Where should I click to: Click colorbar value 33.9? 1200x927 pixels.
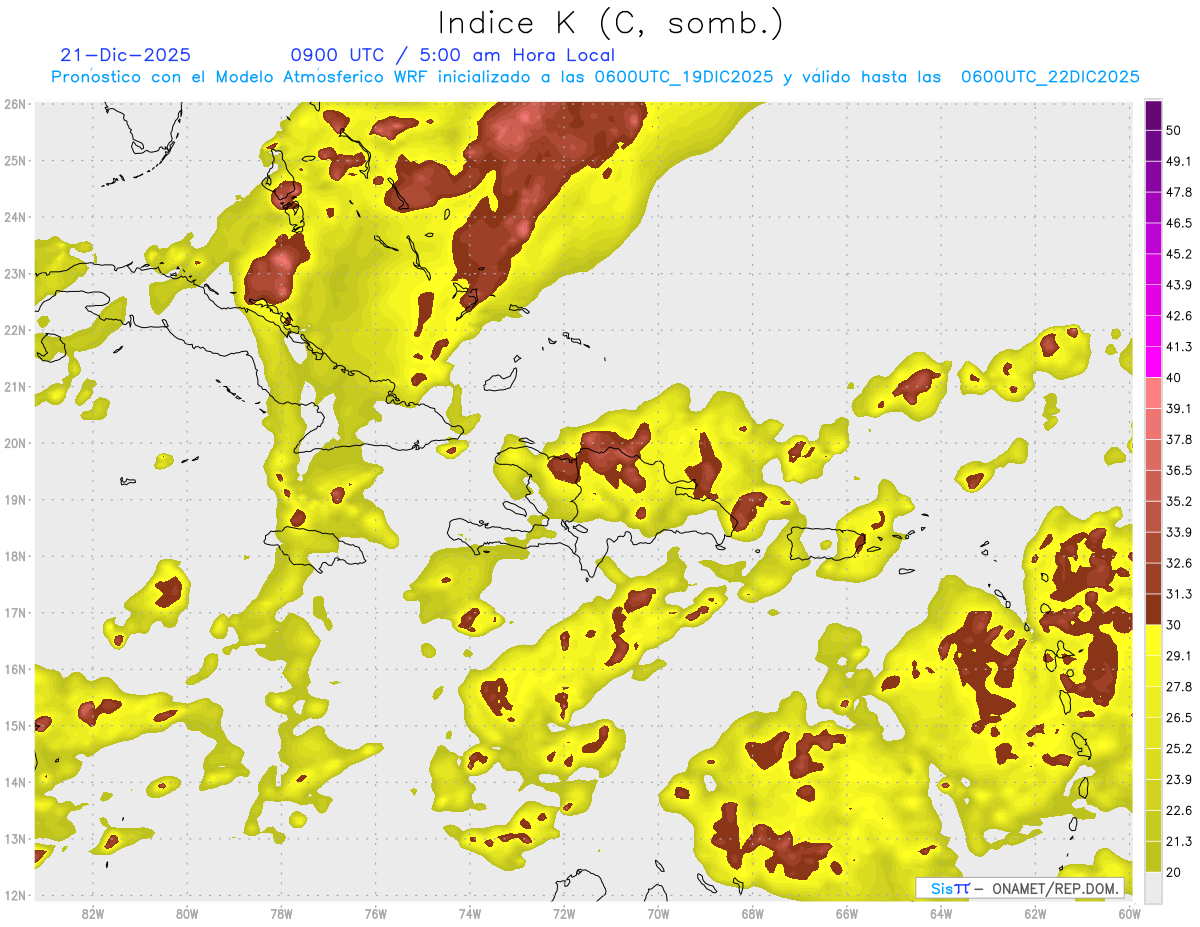pyautogui.click(x=1178, y=532)
